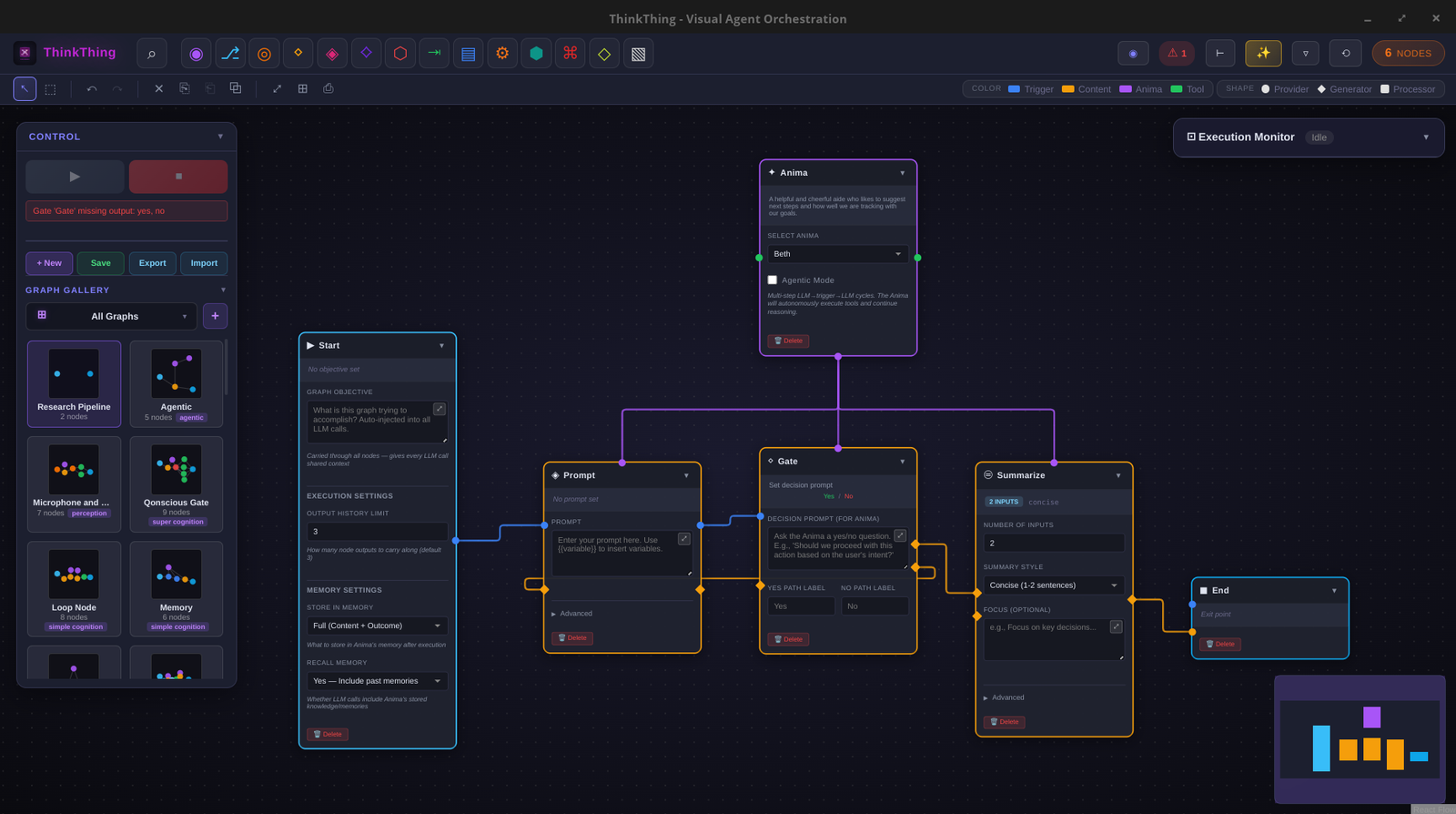Click the Output History Limit field
Image resolution: width=1456 pixels, height=814 pixels.
[377, 532]
